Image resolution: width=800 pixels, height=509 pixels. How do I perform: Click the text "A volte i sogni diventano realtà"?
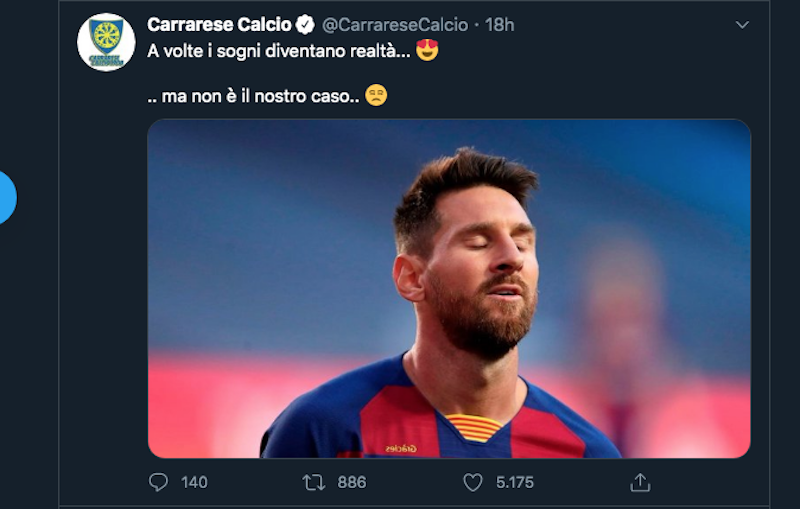(277, 50)
